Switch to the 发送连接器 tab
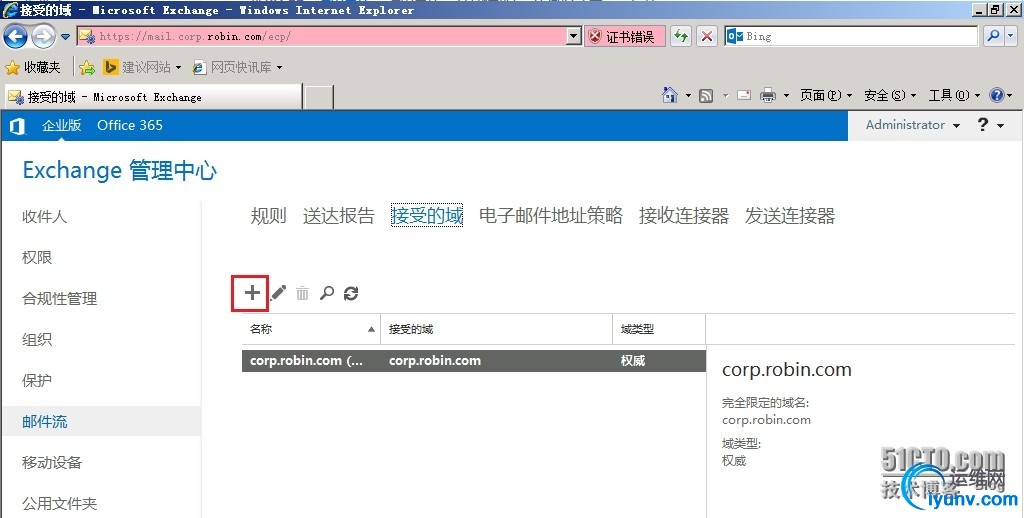This screenshot has height=518, width=1024. click(790, 216)
